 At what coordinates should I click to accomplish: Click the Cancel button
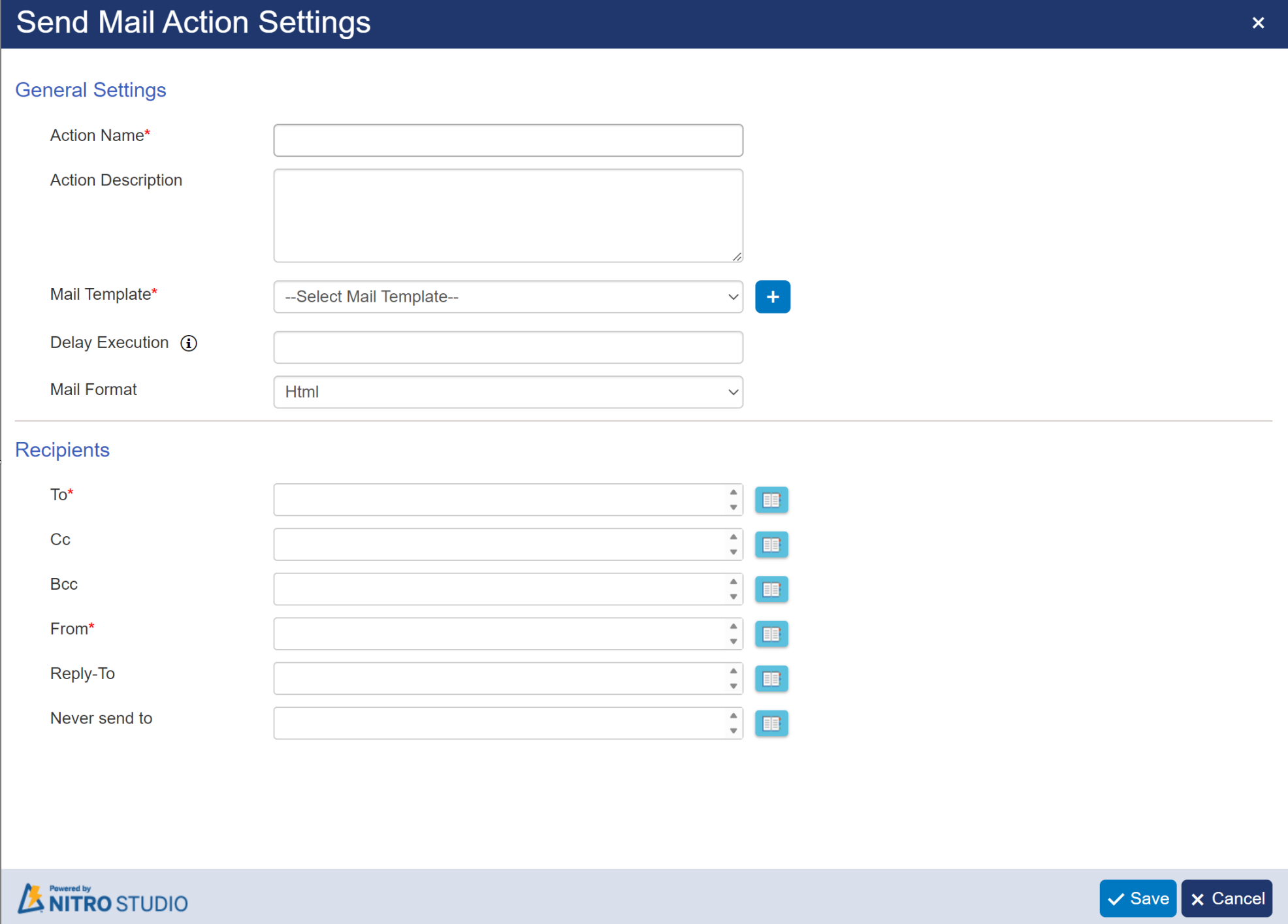[x=1227, y=899]
